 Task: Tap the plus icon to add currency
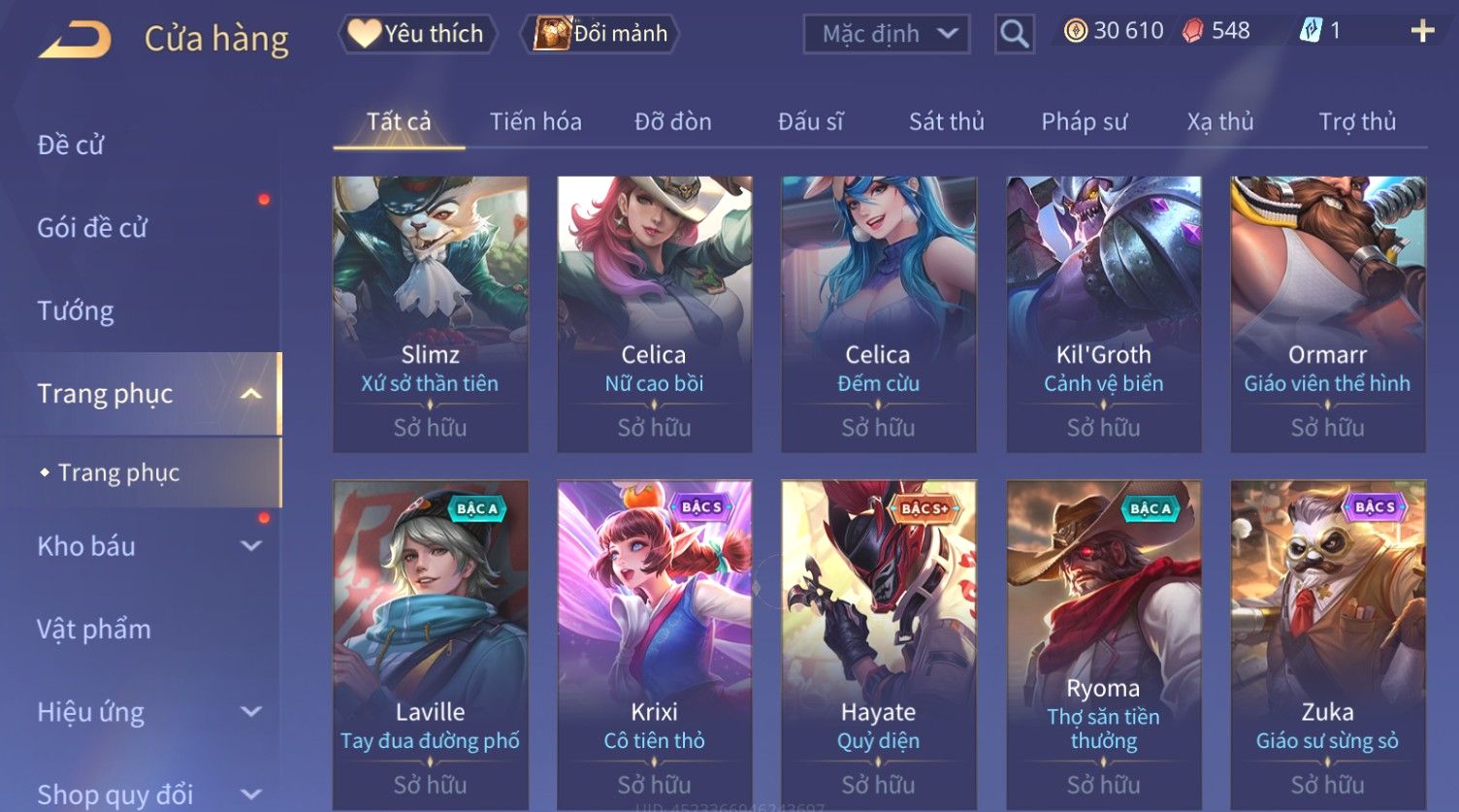pyautogui.click(x=1422, y=32)
